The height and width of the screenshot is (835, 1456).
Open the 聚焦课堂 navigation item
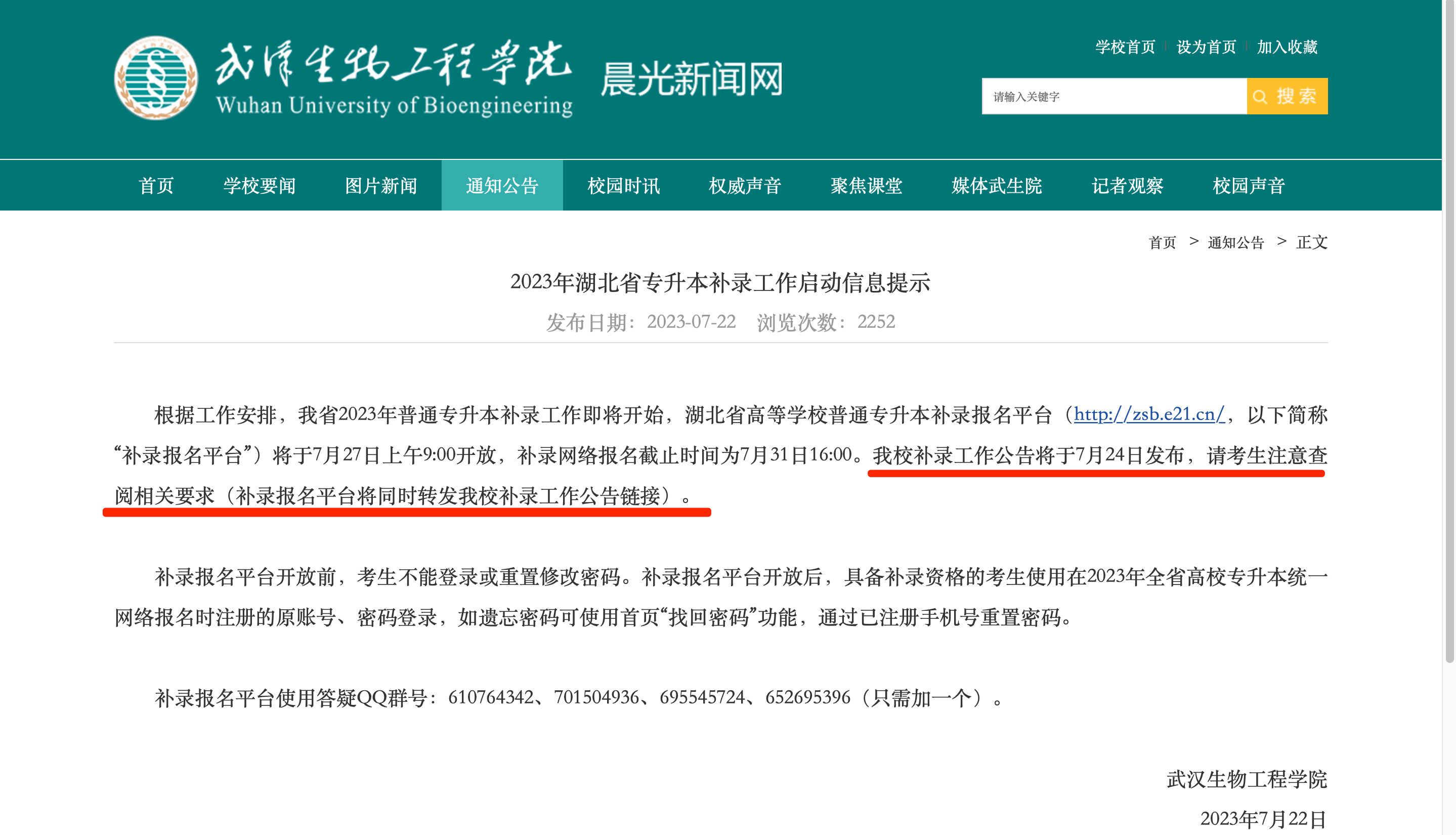(866, 185)
